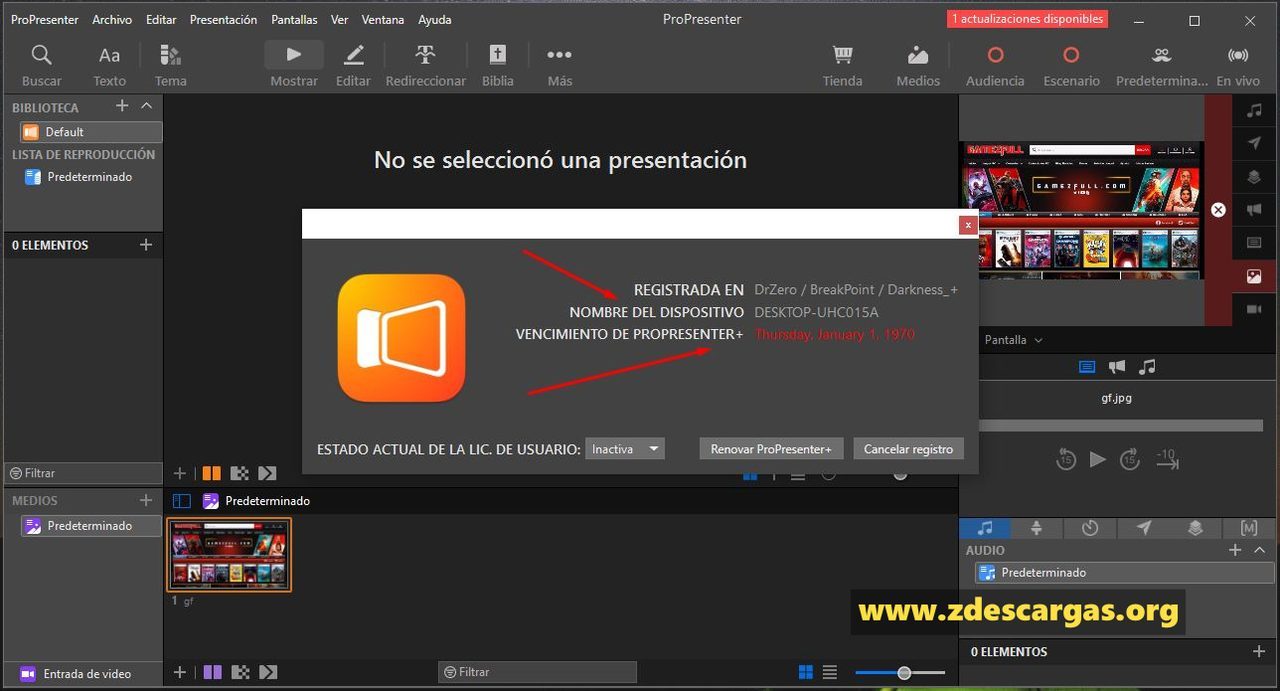
Task: Add an audio playlist with AUDIO plus
Action: click(x=1235, y=550)
